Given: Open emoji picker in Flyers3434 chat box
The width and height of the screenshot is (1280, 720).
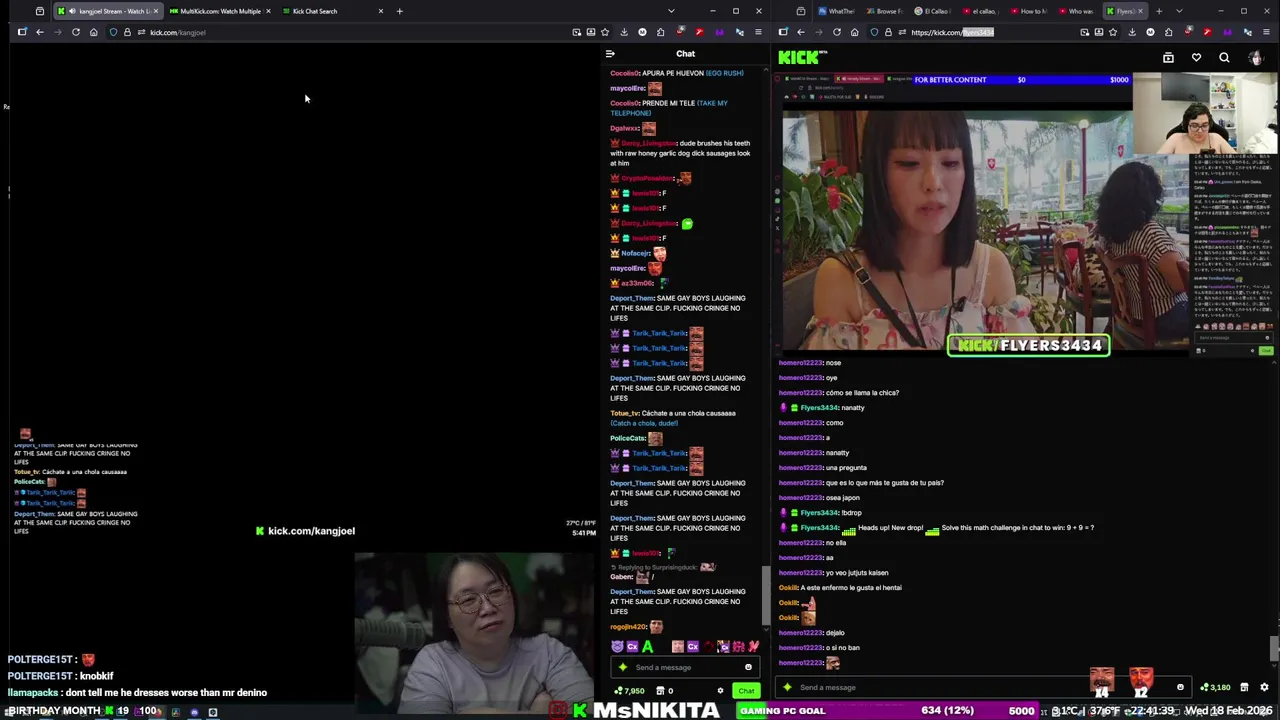Looking at the screenshot, I should coord(1180,687).
